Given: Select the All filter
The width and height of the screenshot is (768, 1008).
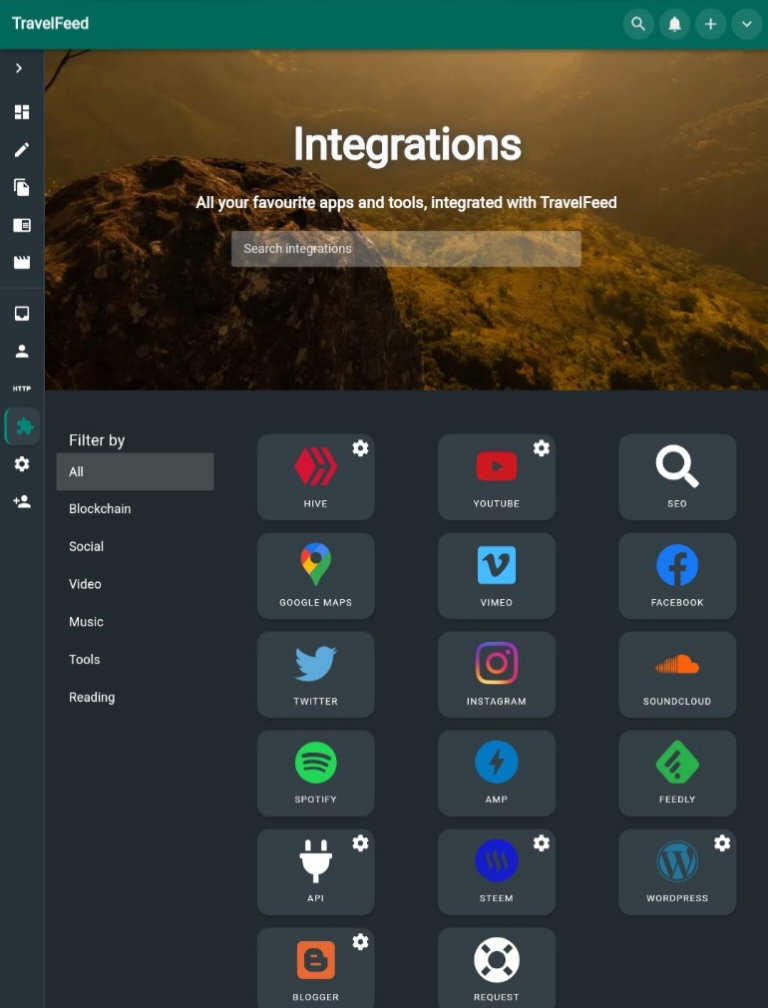Looking at the screenshot, I should pos(135,471).
